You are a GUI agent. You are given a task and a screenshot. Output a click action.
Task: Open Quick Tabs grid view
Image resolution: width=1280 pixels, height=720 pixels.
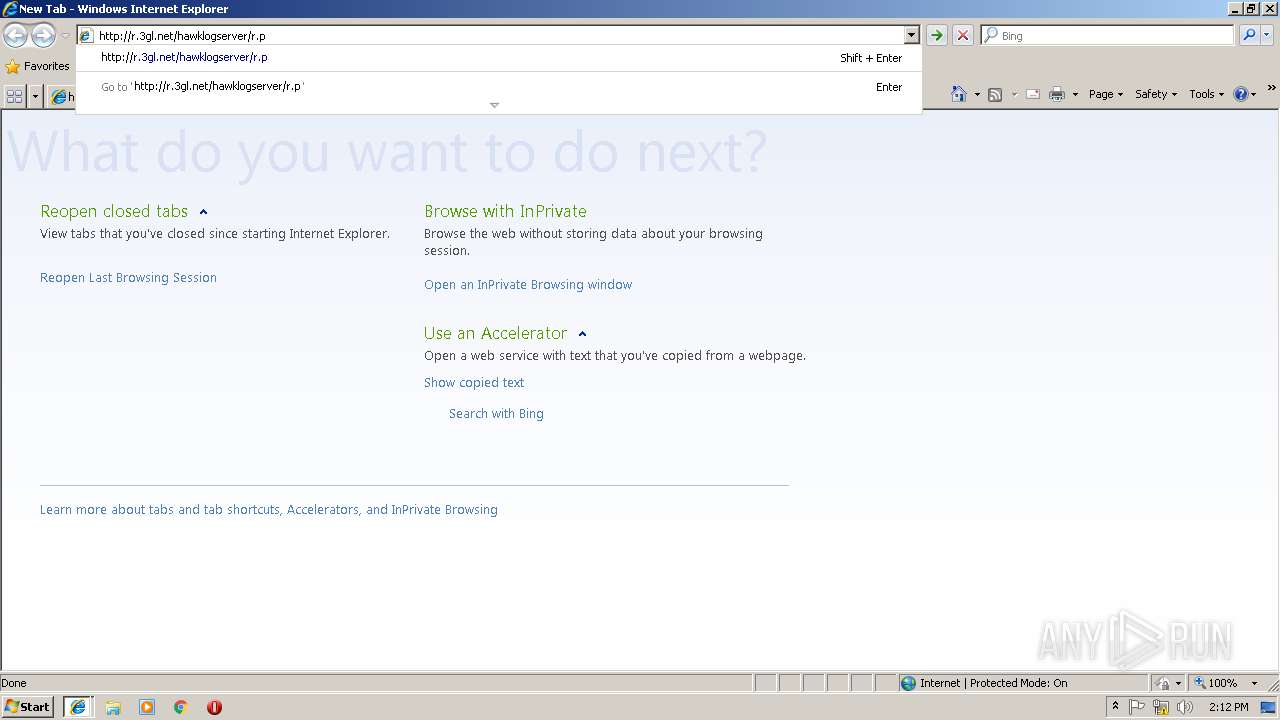tap(15, 96)
